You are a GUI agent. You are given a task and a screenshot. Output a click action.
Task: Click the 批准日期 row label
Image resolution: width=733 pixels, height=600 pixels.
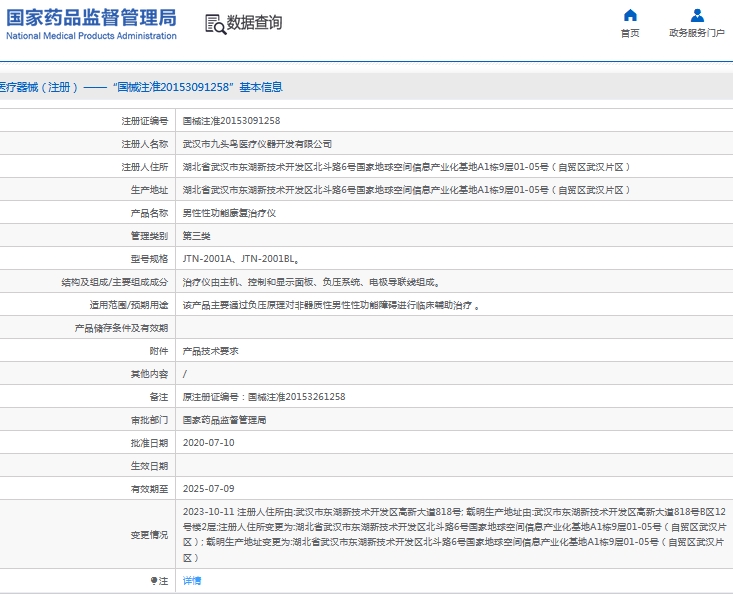(149, 443)
